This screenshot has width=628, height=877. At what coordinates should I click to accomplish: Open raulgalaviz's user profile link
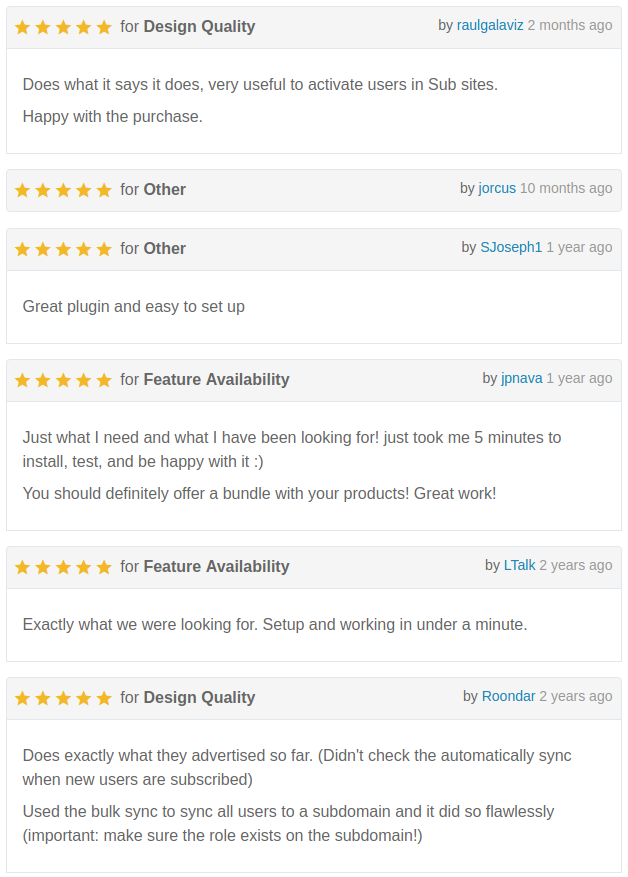[490, 26]
